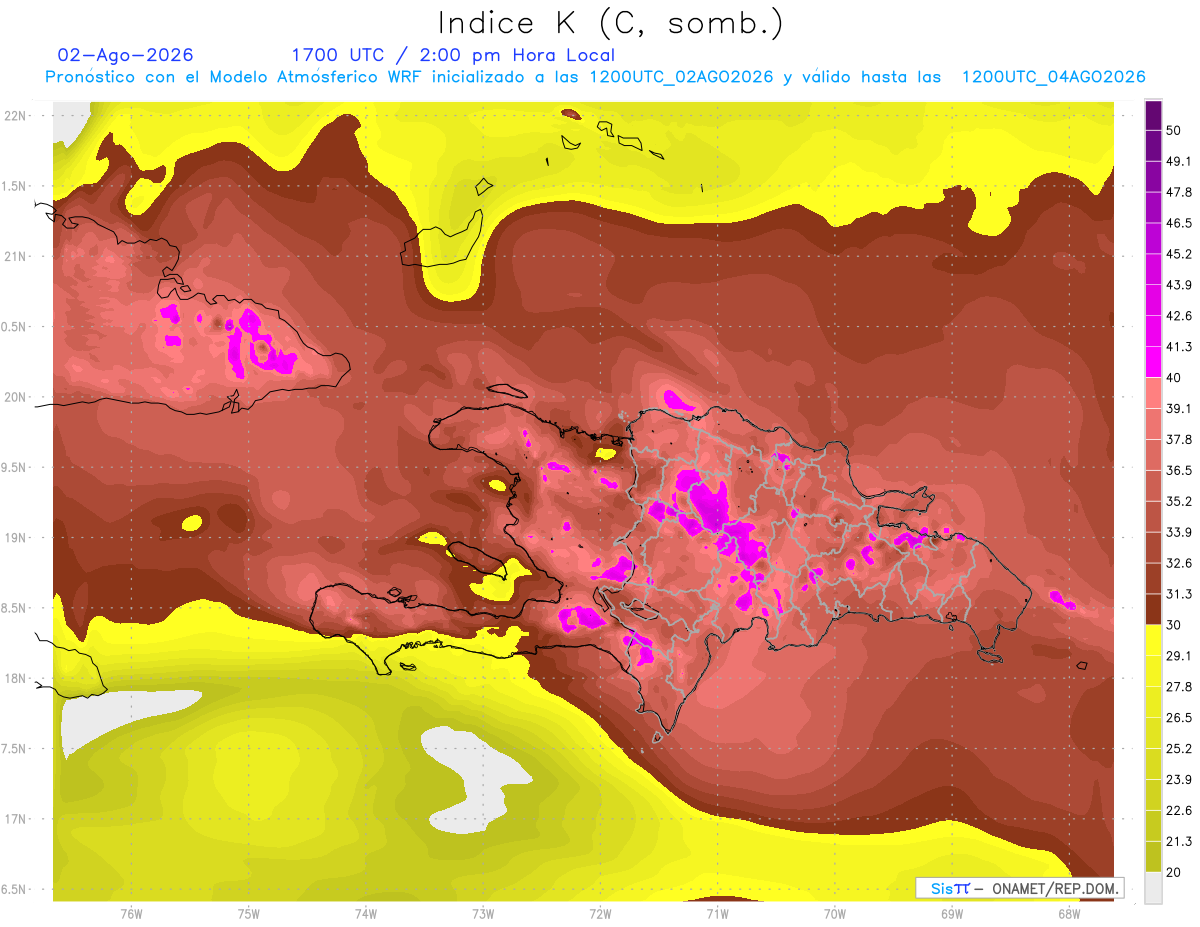Image resolution: width=1200 pixels, height=927 pixels.
Task: Click the magenta legend band between 40 and 41.3
Action: [1153, 361]
